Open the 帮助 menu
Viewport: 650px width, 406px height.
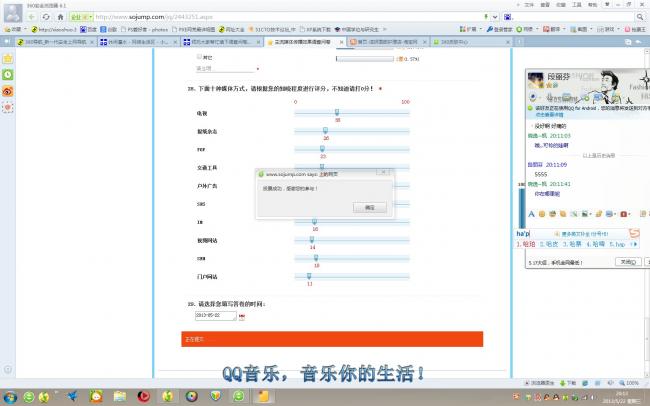tap(593, 5)
